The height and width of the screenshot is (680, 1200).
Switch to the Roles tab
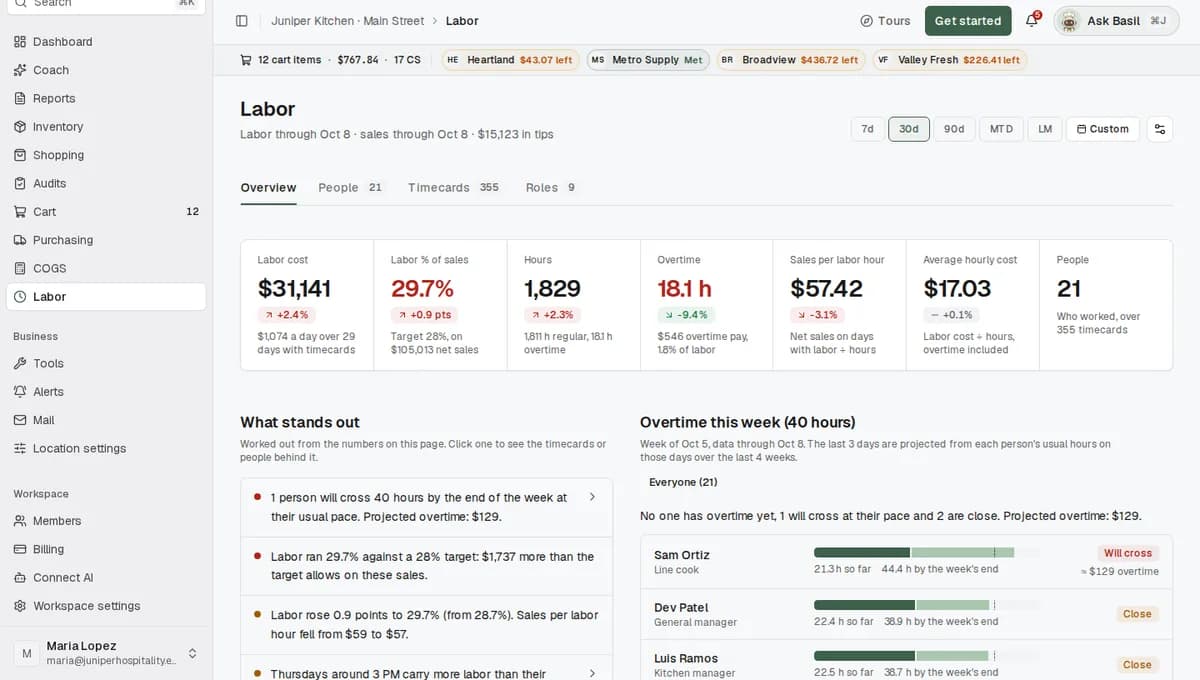point(551,188)
